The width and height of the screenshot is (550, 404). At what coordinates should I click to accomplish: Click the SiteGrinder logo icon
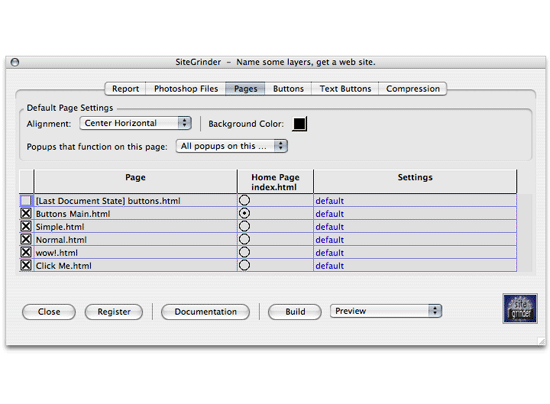pyautogui.click(x=520, y=309)
